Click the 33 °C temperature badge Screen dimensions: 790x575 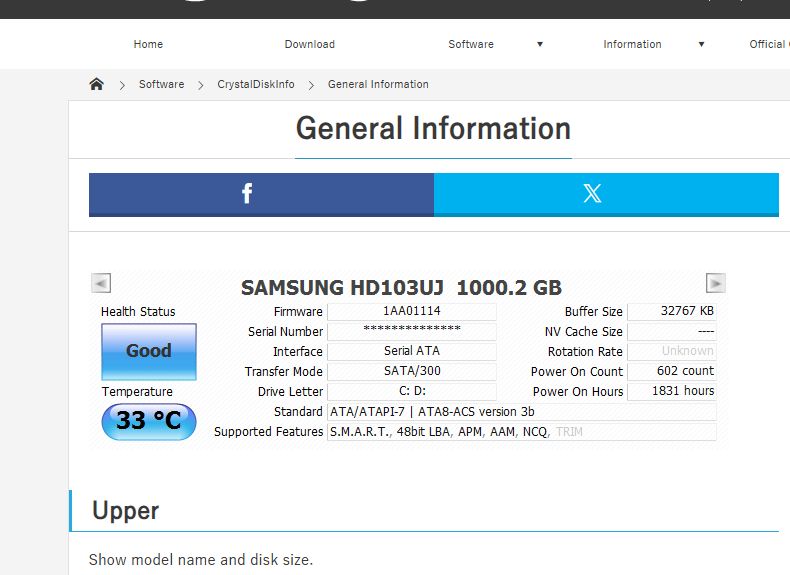tap(149, 421)
